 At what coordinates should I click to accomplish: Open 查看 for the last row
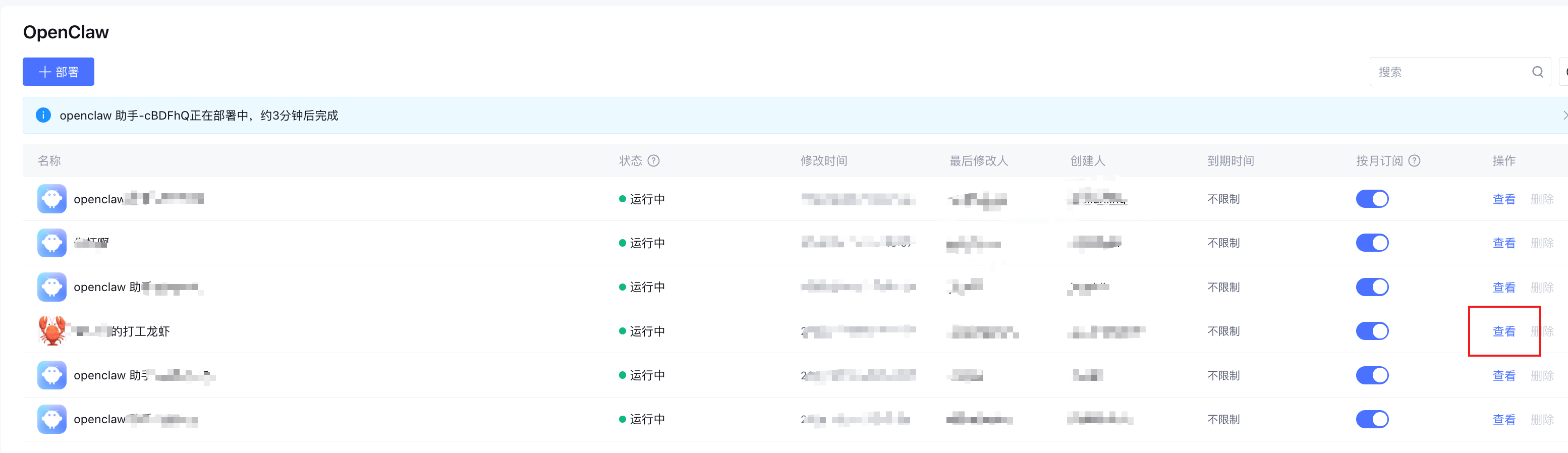click(x=1503, y=420)
